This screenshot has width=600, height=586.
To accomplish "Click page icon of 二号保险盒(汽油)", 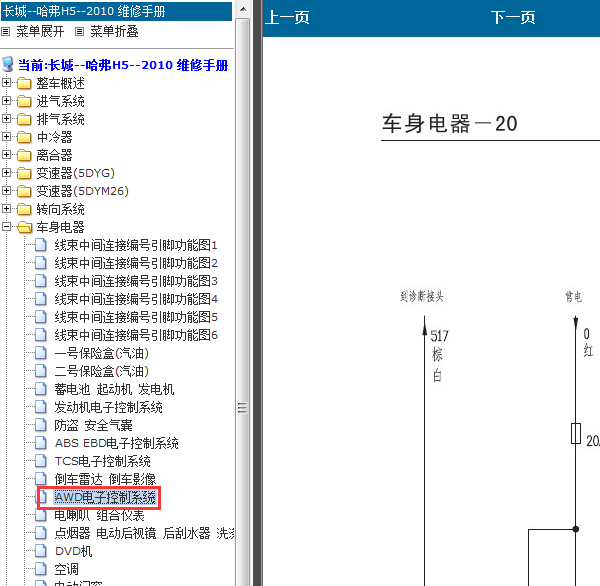I will pos(41,371).
